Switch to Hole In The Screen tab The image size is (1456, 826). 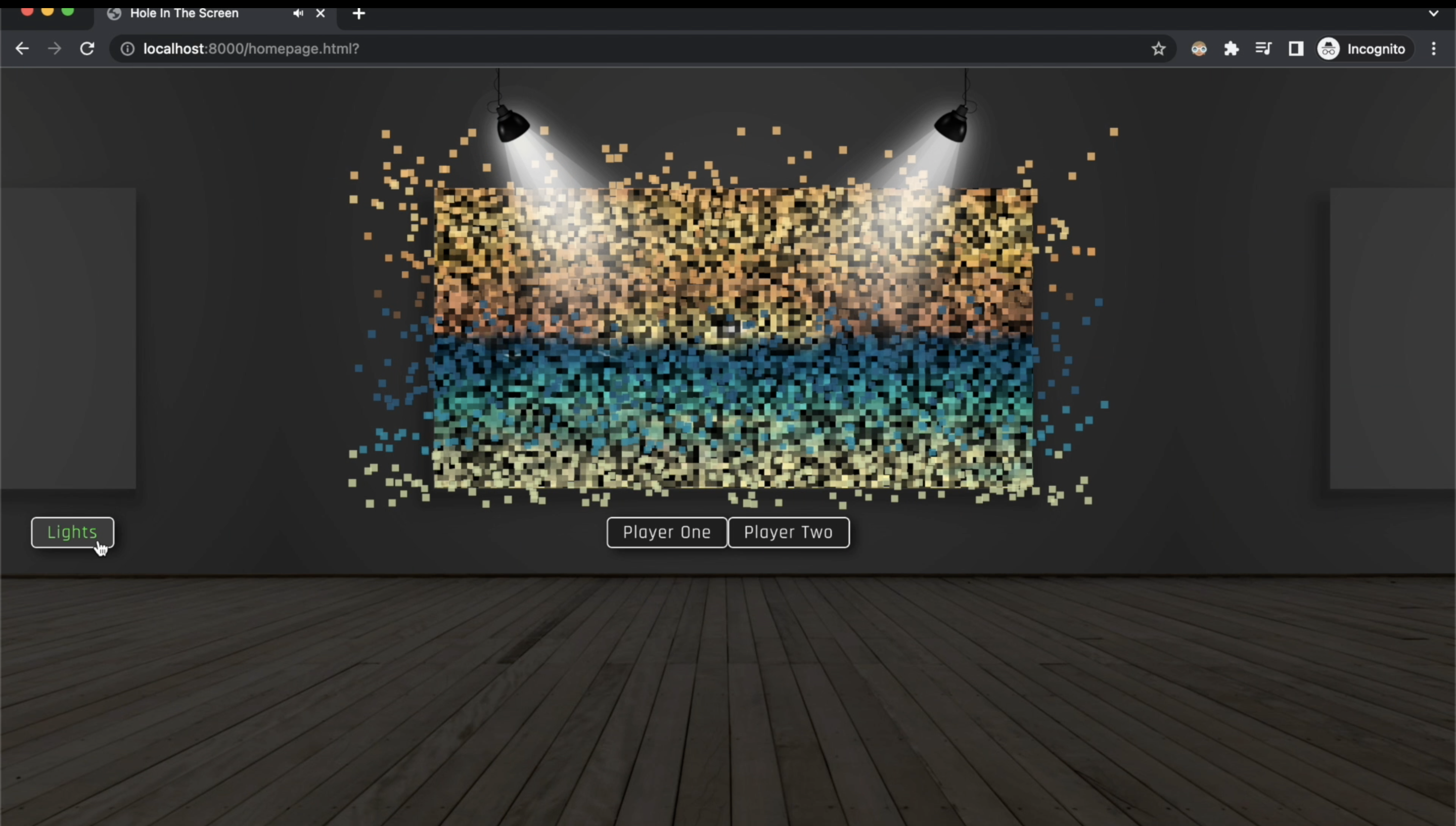tap(185, 13)
